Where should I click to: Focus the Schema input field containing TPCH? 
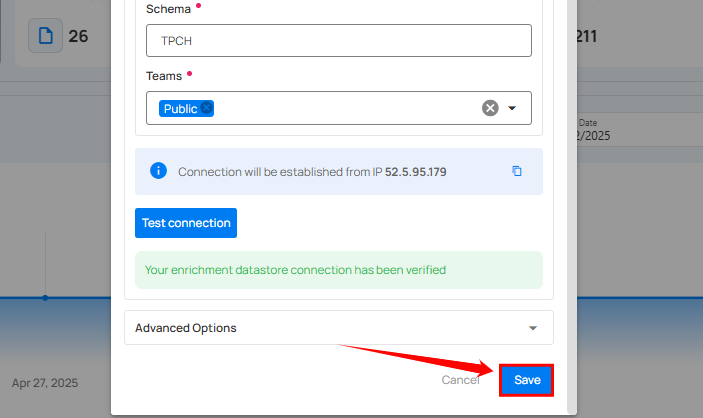click(338, 41)
